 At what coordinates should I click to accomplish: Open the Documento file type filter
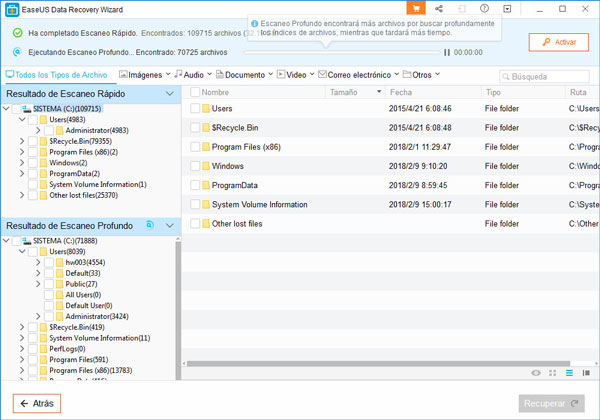tap(244, 75)
